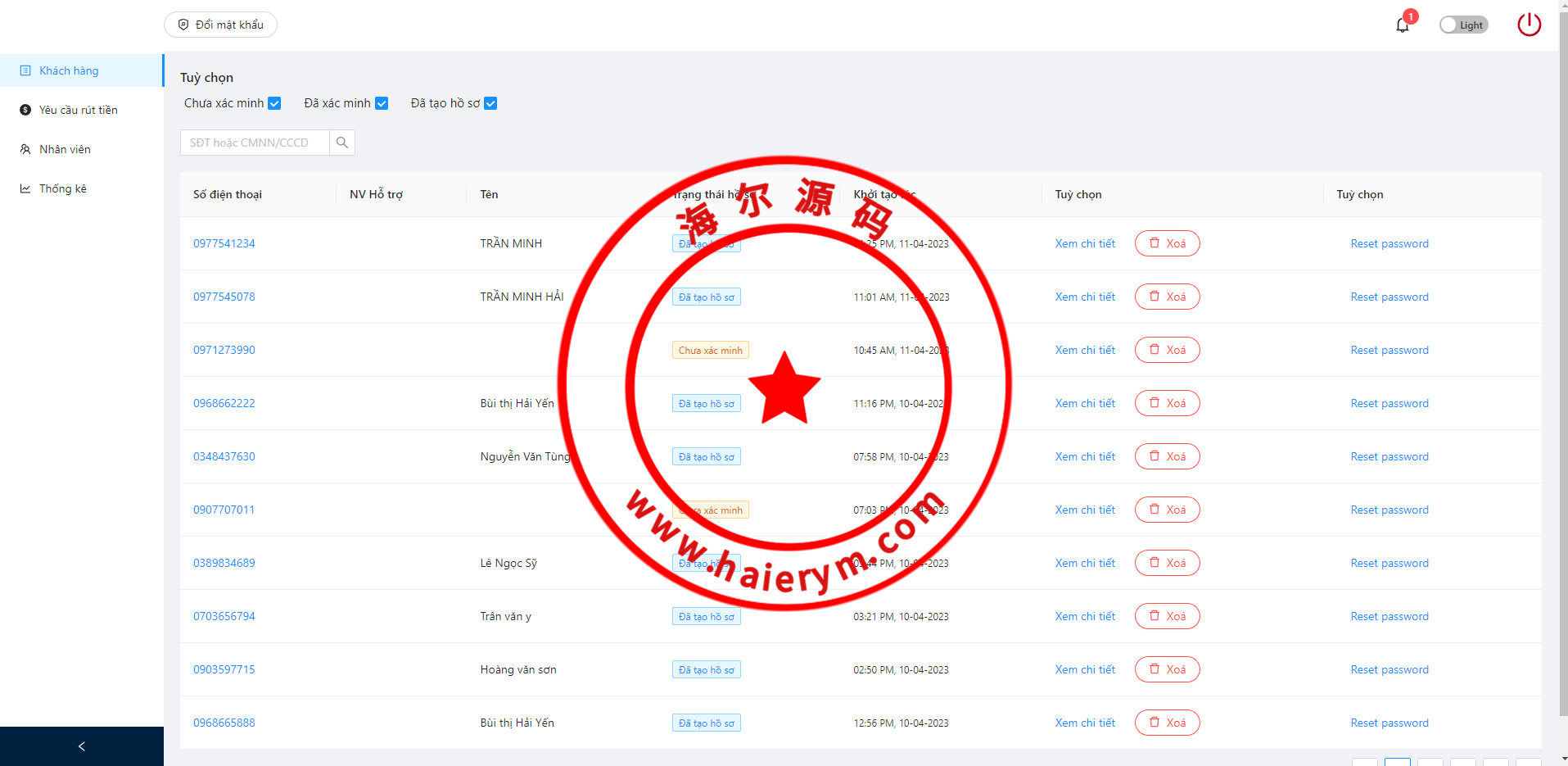The image size is (1568, 766).
Task: Open phone number 0977545078
Action: click(x=224, y=297)
